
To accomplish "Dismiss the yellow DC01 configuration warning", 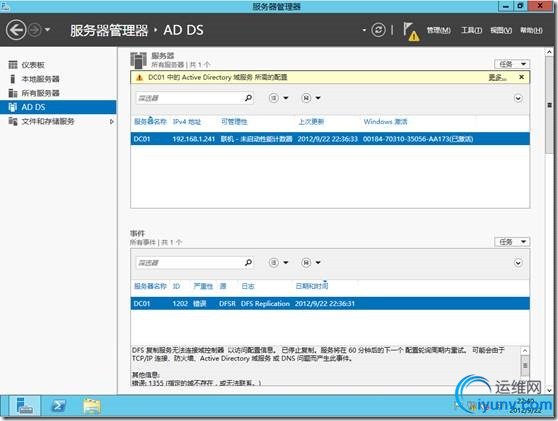I will [x=521, y=77].
